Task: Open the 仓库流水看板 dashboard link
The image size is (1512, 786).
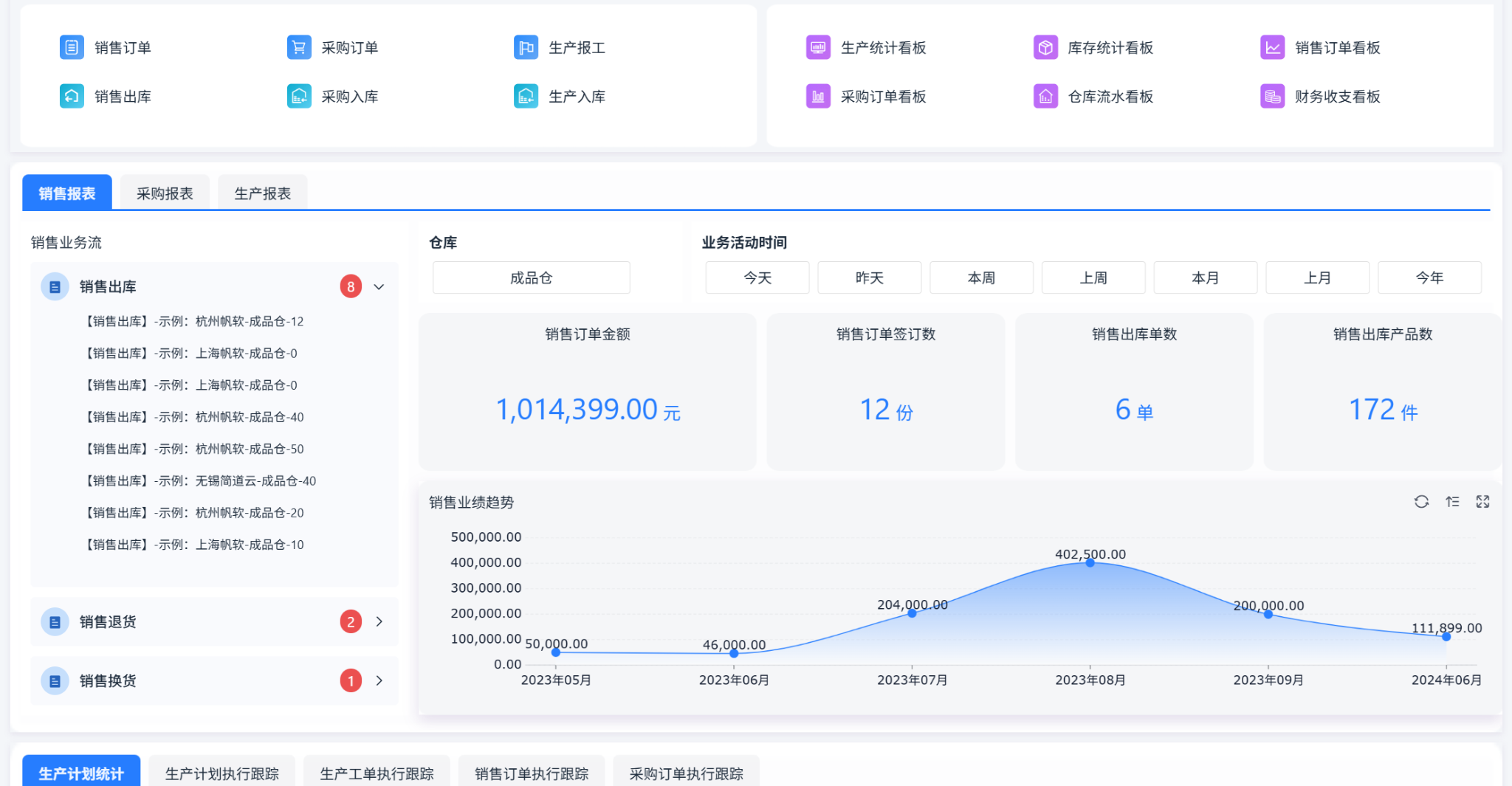Action: pyautogui.click(x=1110, y=97)
